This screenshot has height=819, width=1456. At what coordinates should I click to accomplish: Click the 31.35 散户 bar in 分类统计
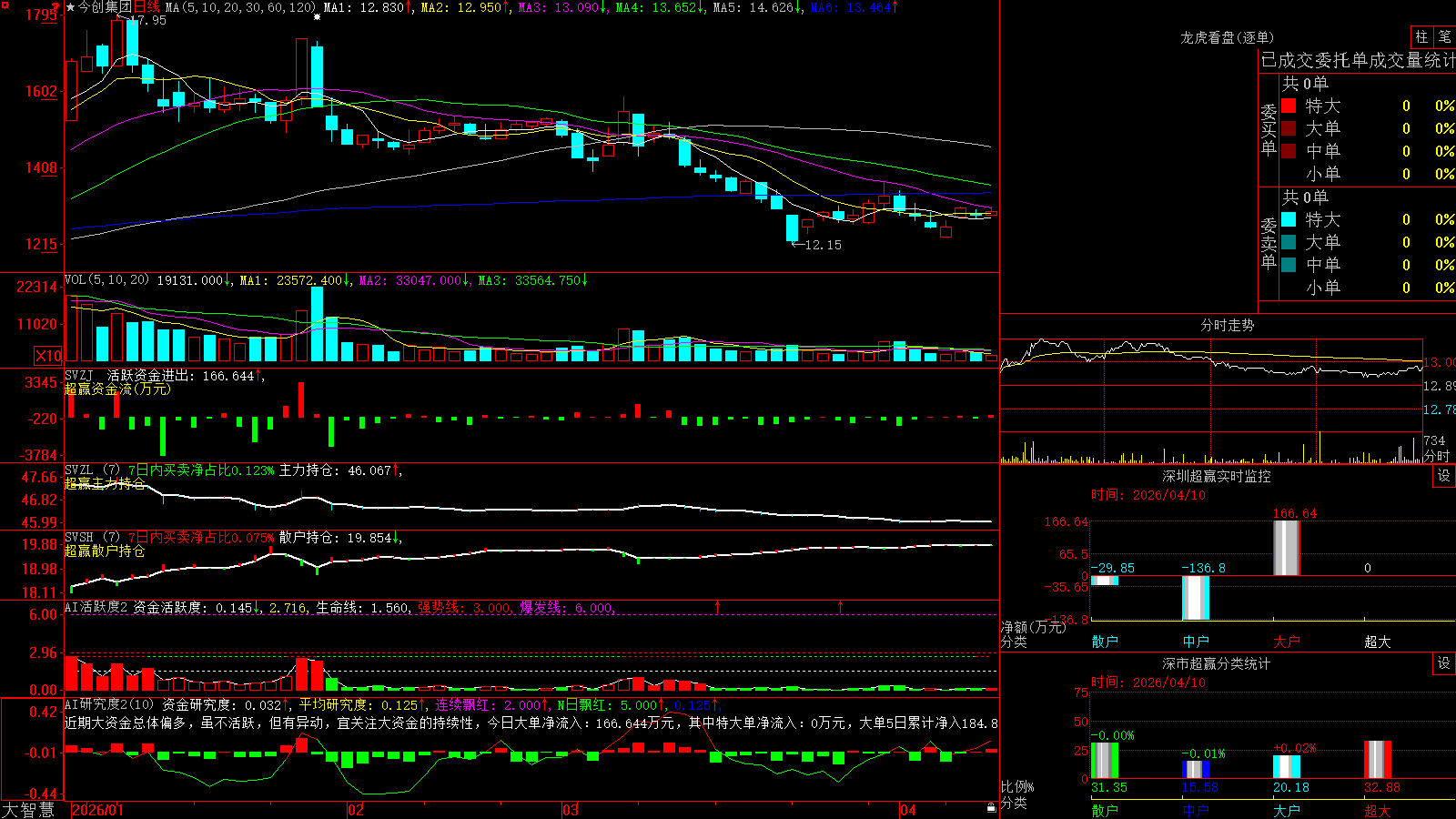[x=1105, y=761]
